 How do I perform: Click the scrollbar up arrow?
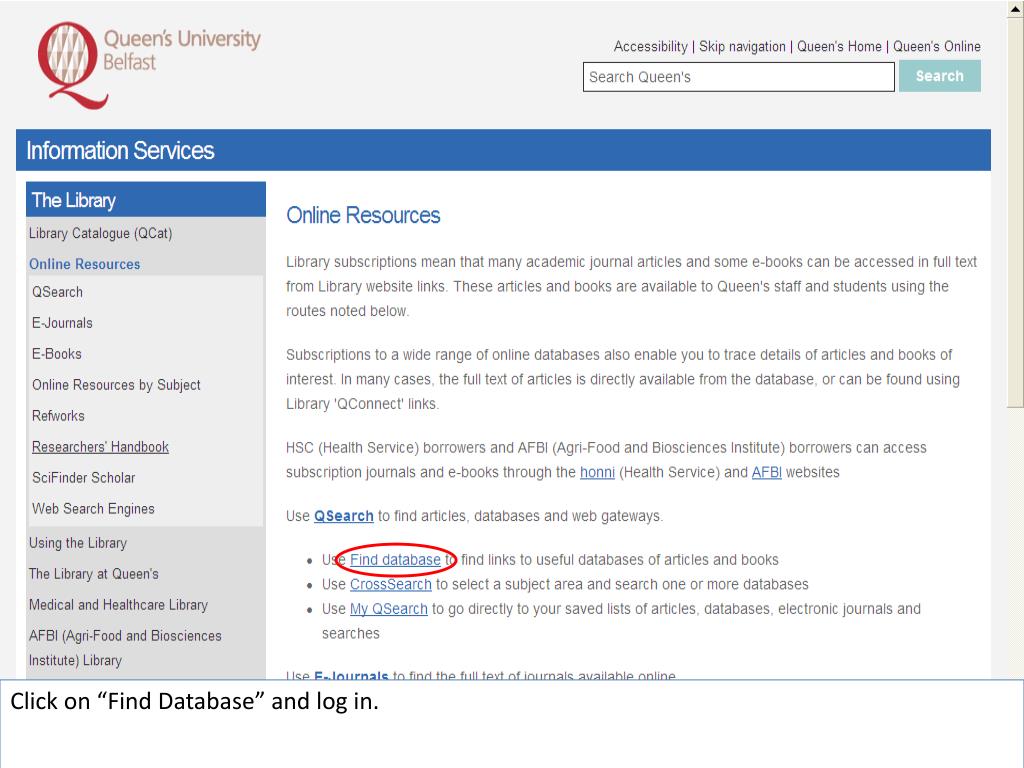click(1016, 9)
